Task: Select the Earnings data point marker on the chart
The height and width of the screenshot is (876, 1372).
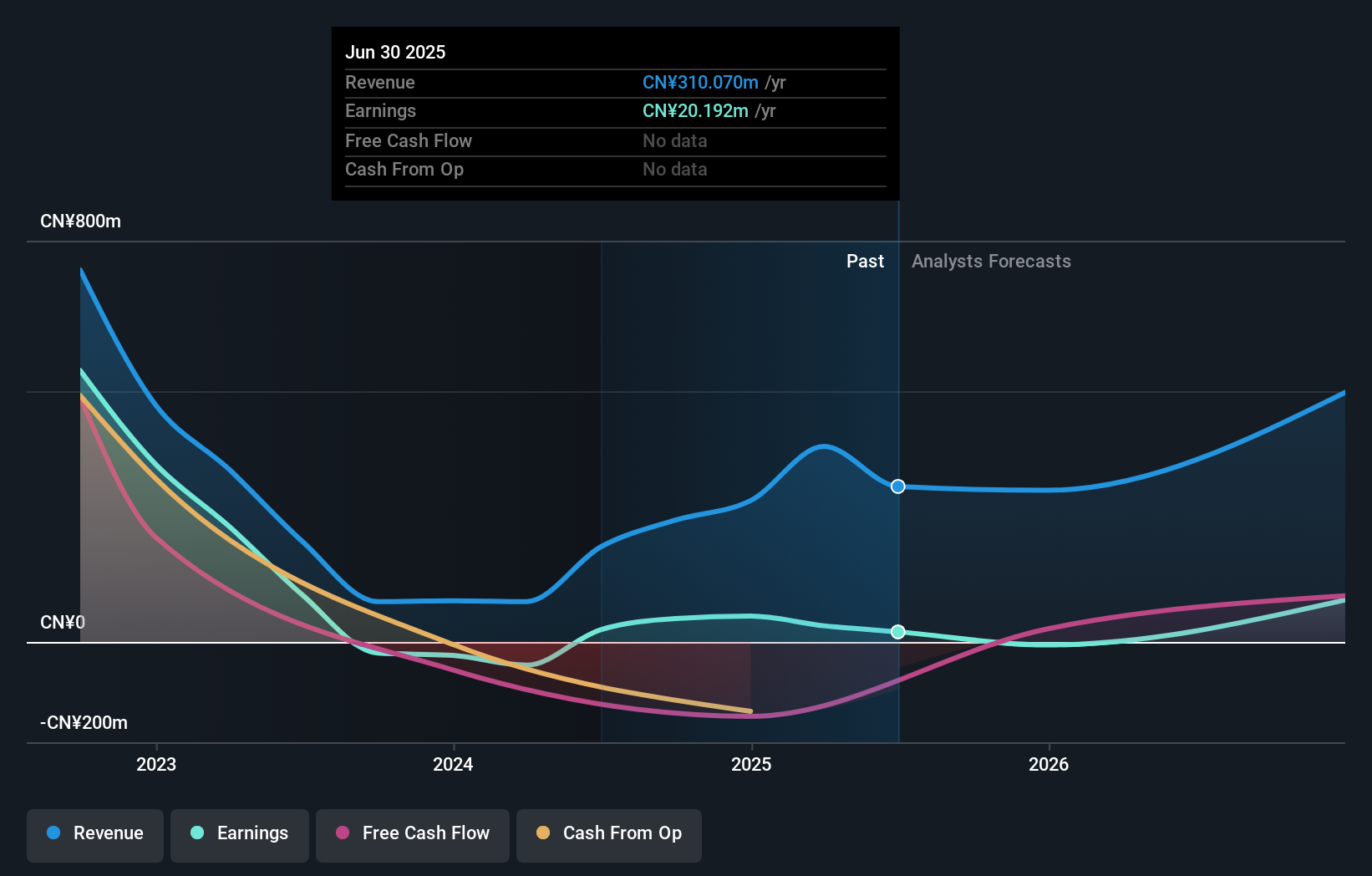Action: tap(897, 632)
